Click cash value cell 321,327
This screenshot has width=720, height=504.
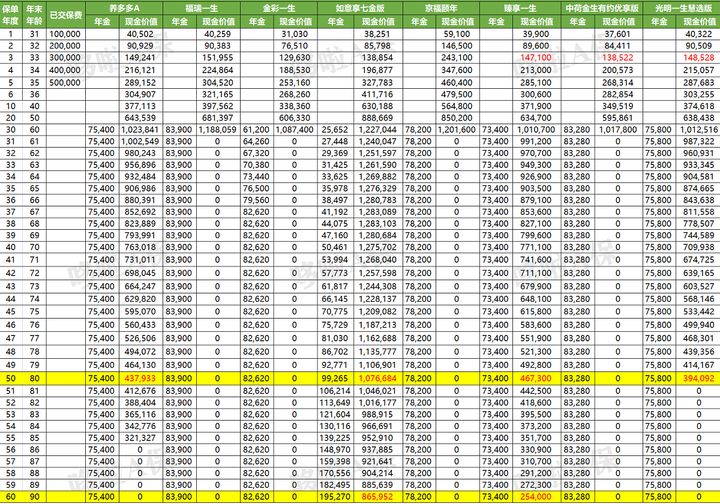tap(141, 438)
